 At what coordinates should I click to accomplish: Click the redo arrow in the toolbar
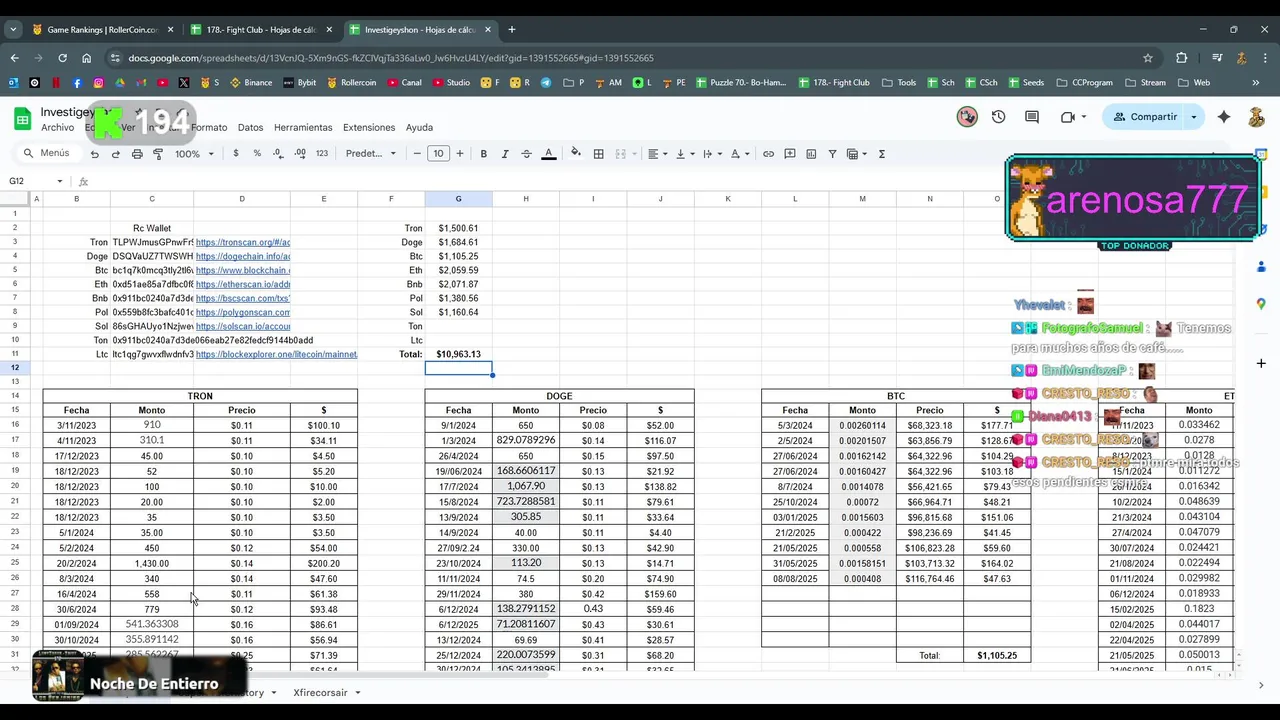pyautogui.click(x=115, y=154)
